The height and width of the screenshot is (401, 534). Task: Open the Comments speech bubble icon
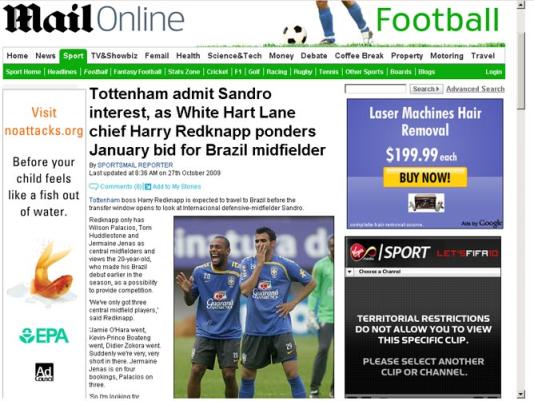coord(94,186)
